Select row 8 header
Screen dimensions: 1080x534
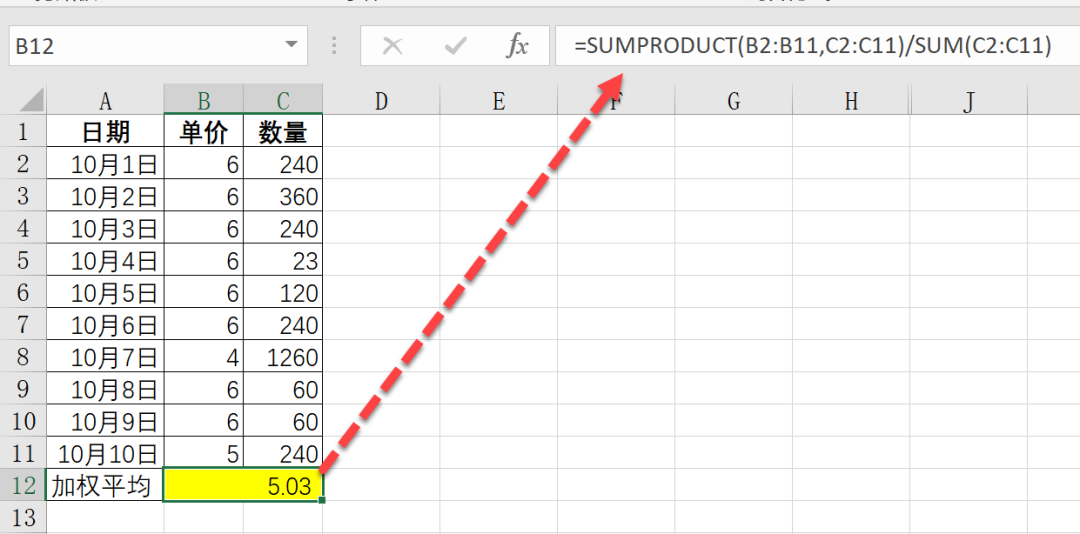[x=23, y=357]
